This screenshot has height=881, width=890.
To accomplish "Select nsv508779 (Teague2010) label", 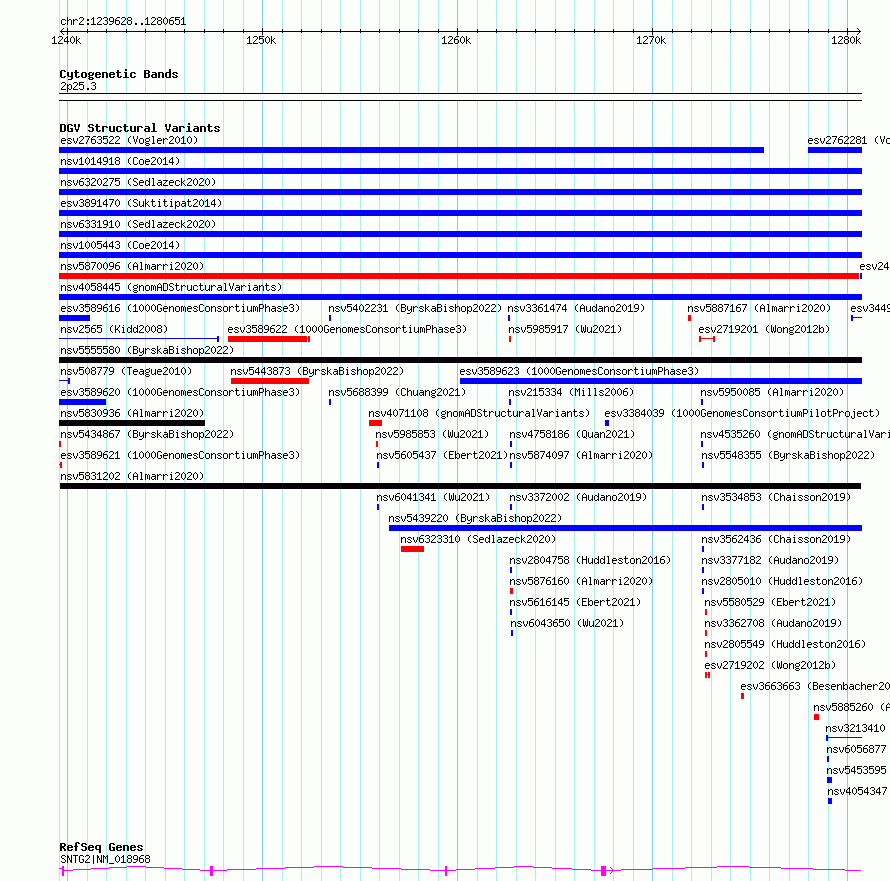I will [x=126, y=371].
